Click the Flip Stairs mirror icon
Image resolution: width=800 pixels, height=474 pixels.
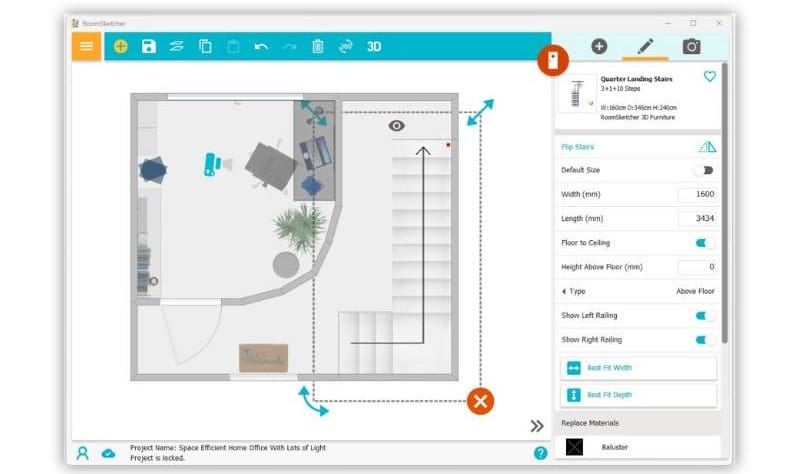[x=707, y=147]
